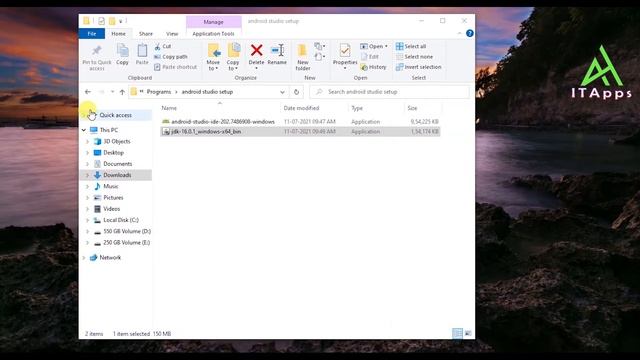The width and height of the screenshot is (640, 360).
Task: Click the History command
Action: [373, 67]
